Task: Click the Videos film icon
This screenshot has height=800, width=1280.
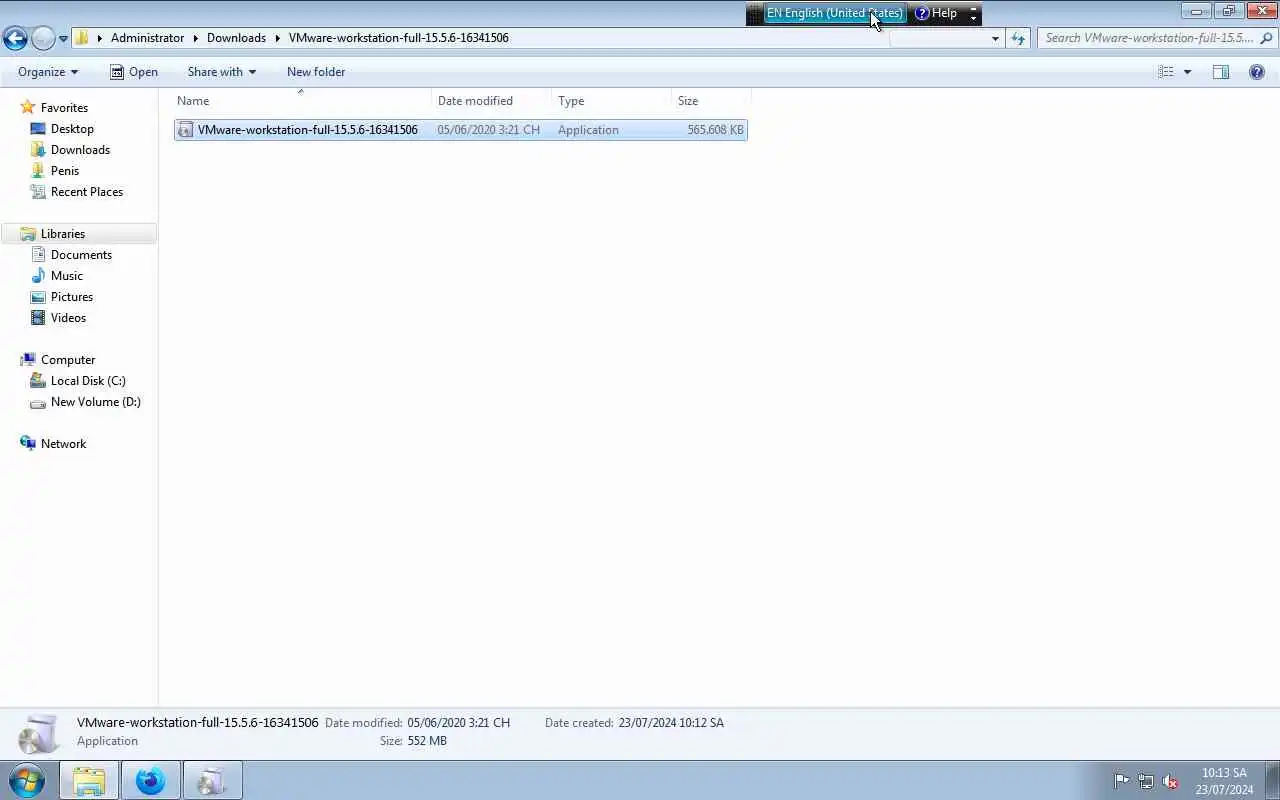Action: point(38,318)
